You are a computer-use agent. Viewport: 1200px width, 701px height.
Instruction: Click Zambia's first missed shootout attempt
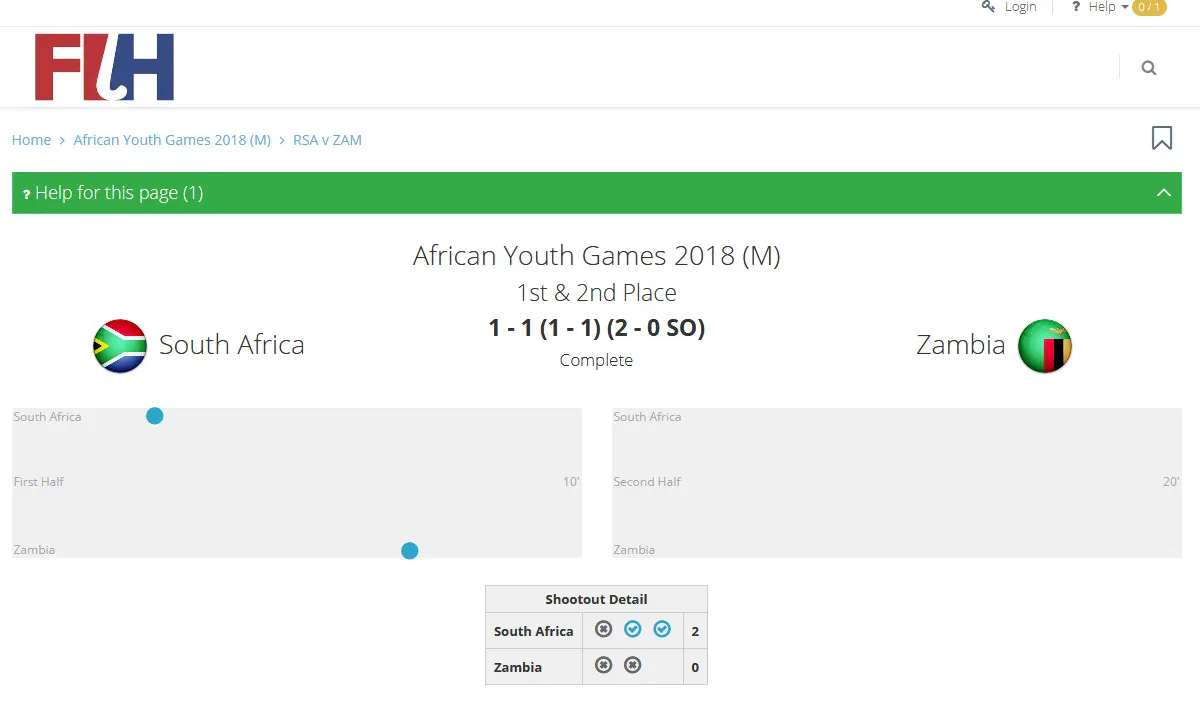coord(603,665)
